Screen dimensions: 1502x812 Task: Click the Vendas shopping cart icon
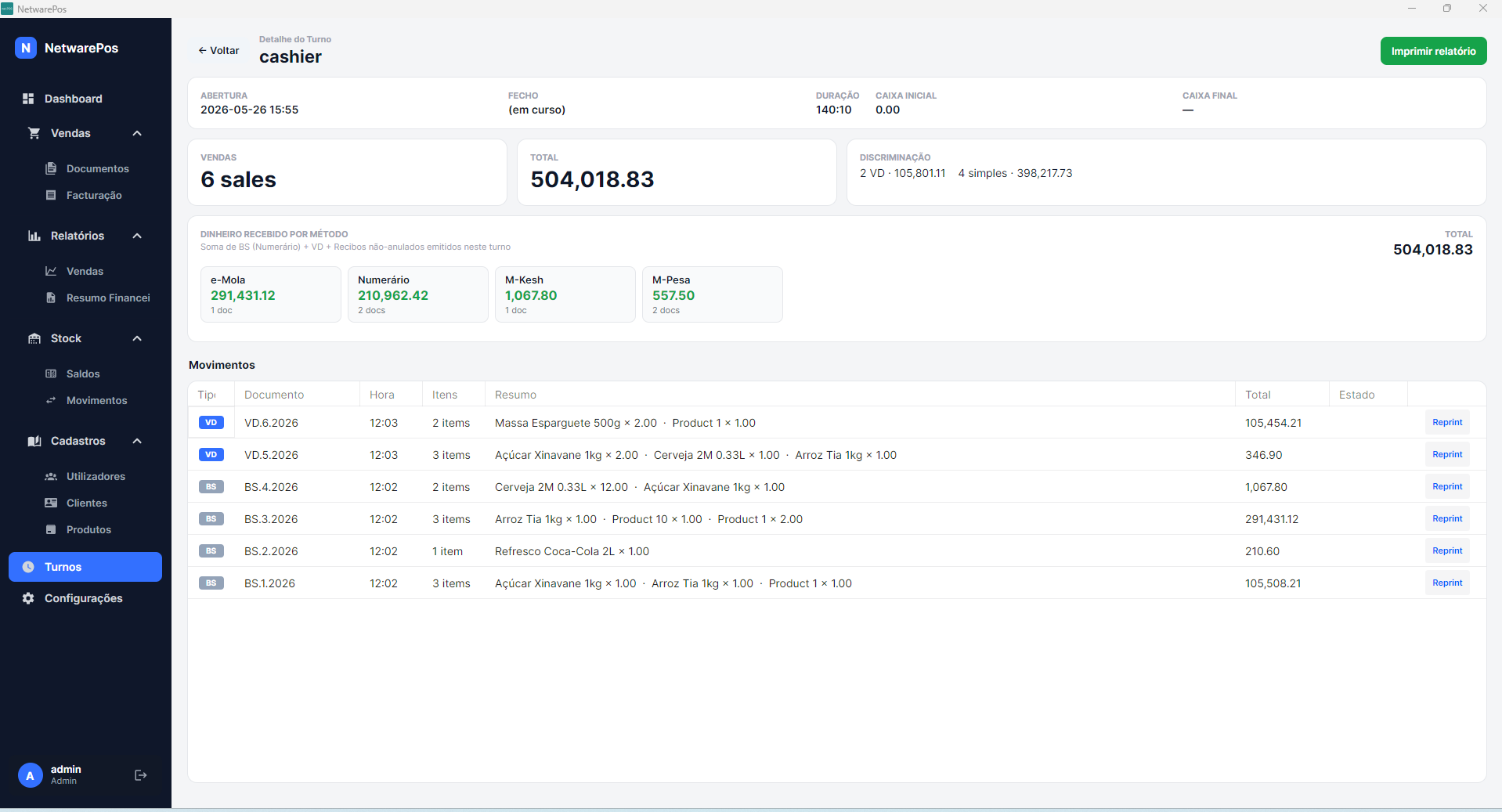(34, 133)
